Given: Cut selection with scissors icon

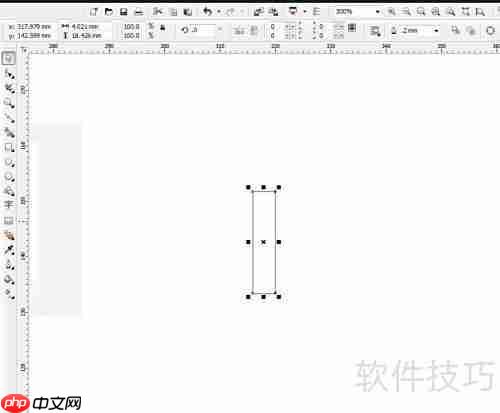Looking at the screenshot, I should [x=157, y=12].
